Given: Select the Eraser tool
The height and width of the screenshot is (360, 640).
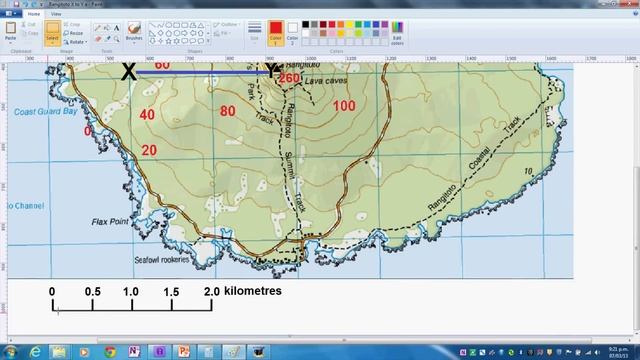Looking at the screenshot, I should click(x=98, y=39).
